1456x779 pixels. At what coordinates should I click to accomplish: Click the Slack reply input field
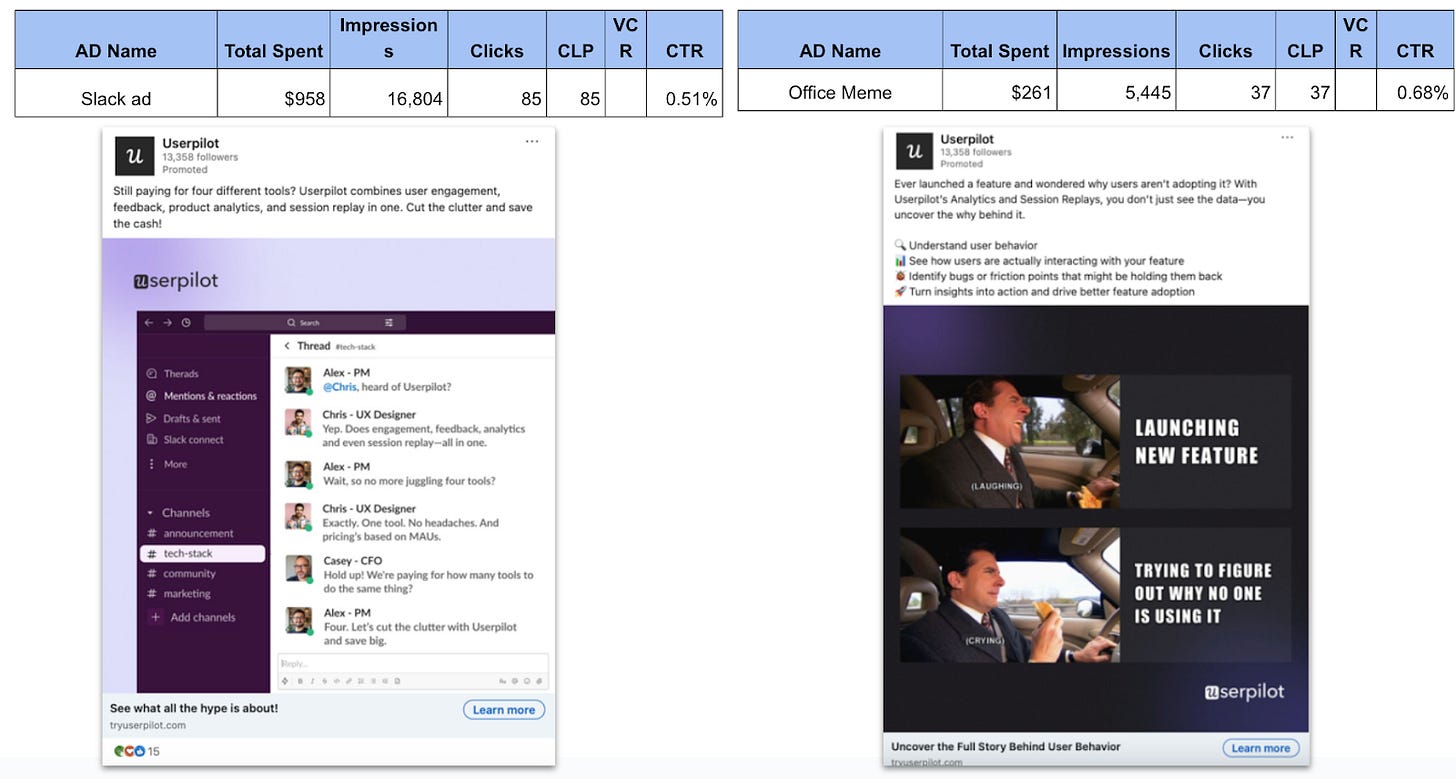413,664
